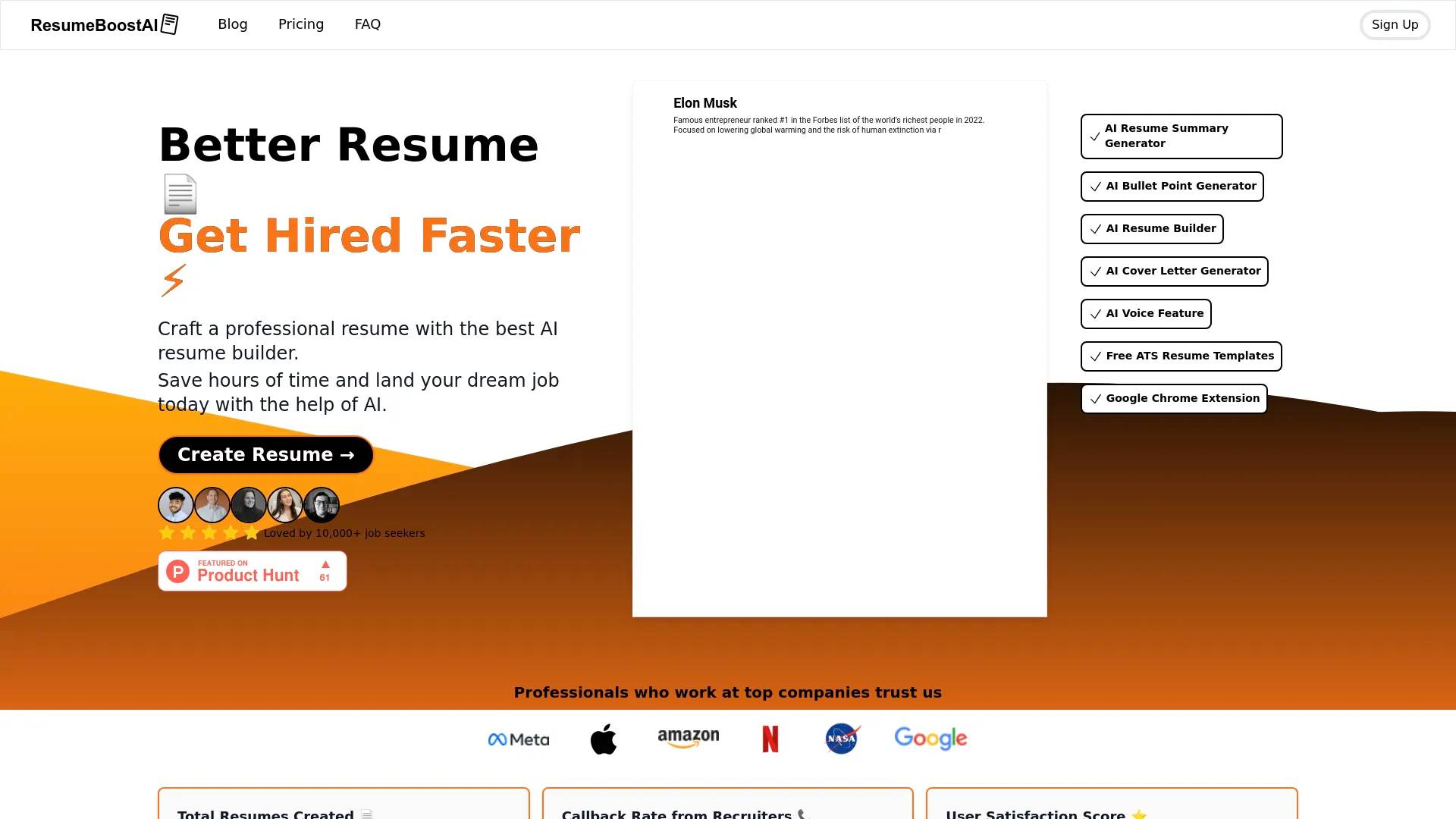Click the Elon Musk resume thumbnail

point(839,349)
